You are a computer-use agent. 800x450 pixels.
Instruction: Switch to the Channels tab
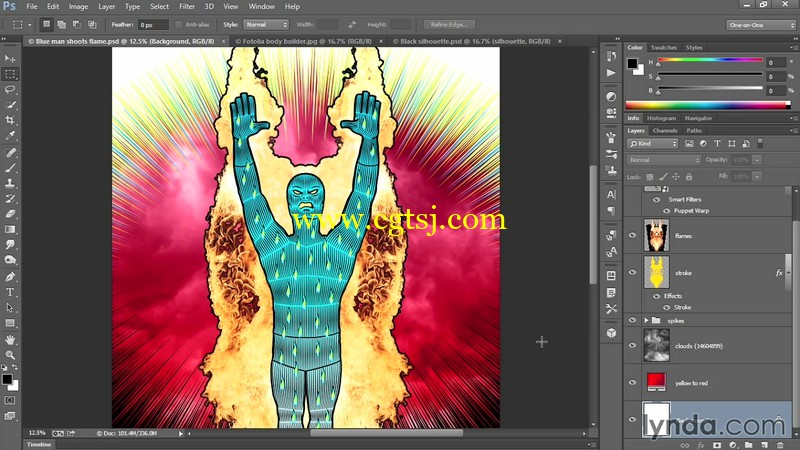665,131
